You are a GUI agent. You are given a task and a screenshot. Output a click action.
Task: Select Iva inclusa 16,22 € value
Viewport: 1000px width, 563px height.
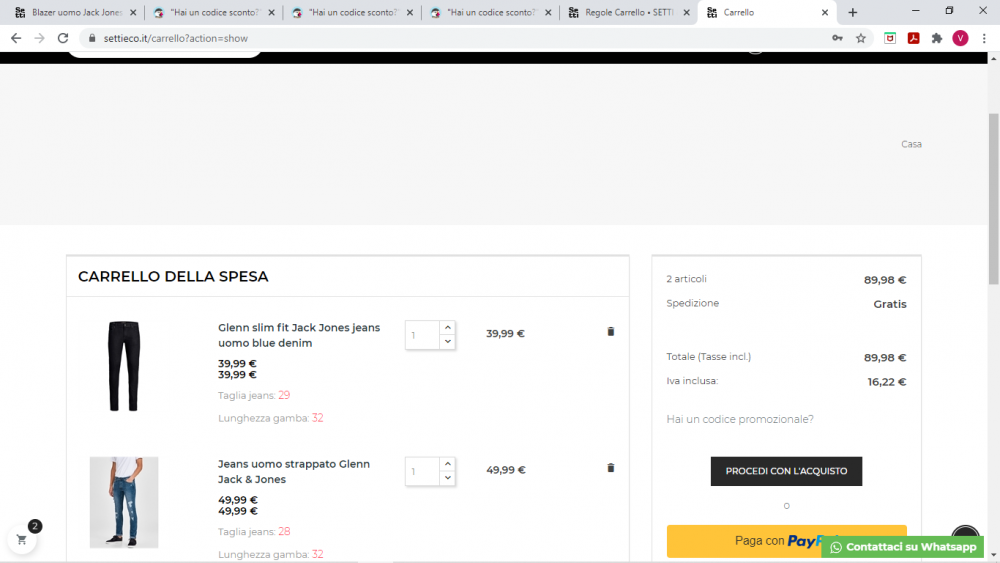coord(886,382)
